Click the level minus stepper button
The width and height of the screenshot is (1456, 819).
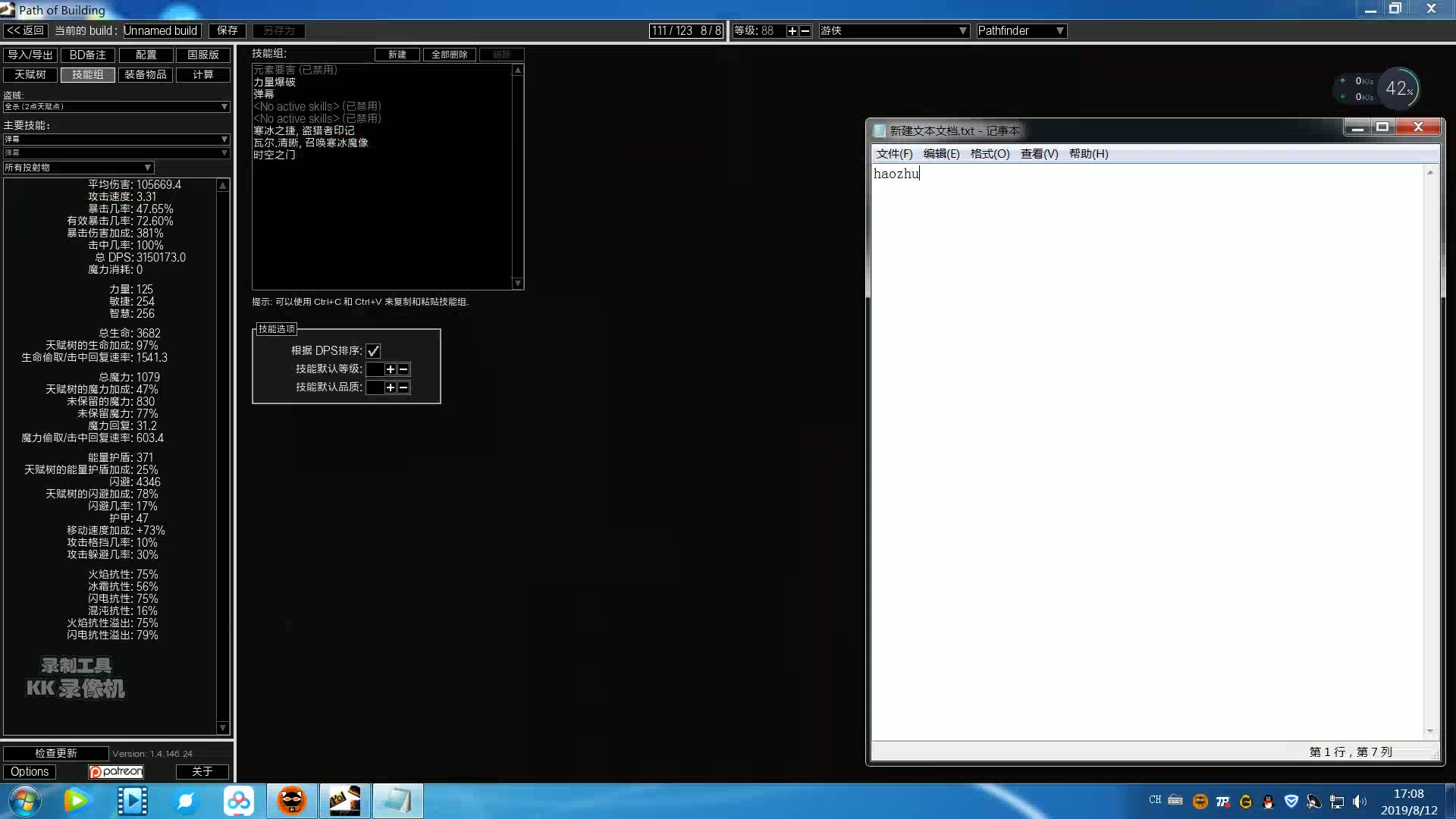[x=805, y=31]
